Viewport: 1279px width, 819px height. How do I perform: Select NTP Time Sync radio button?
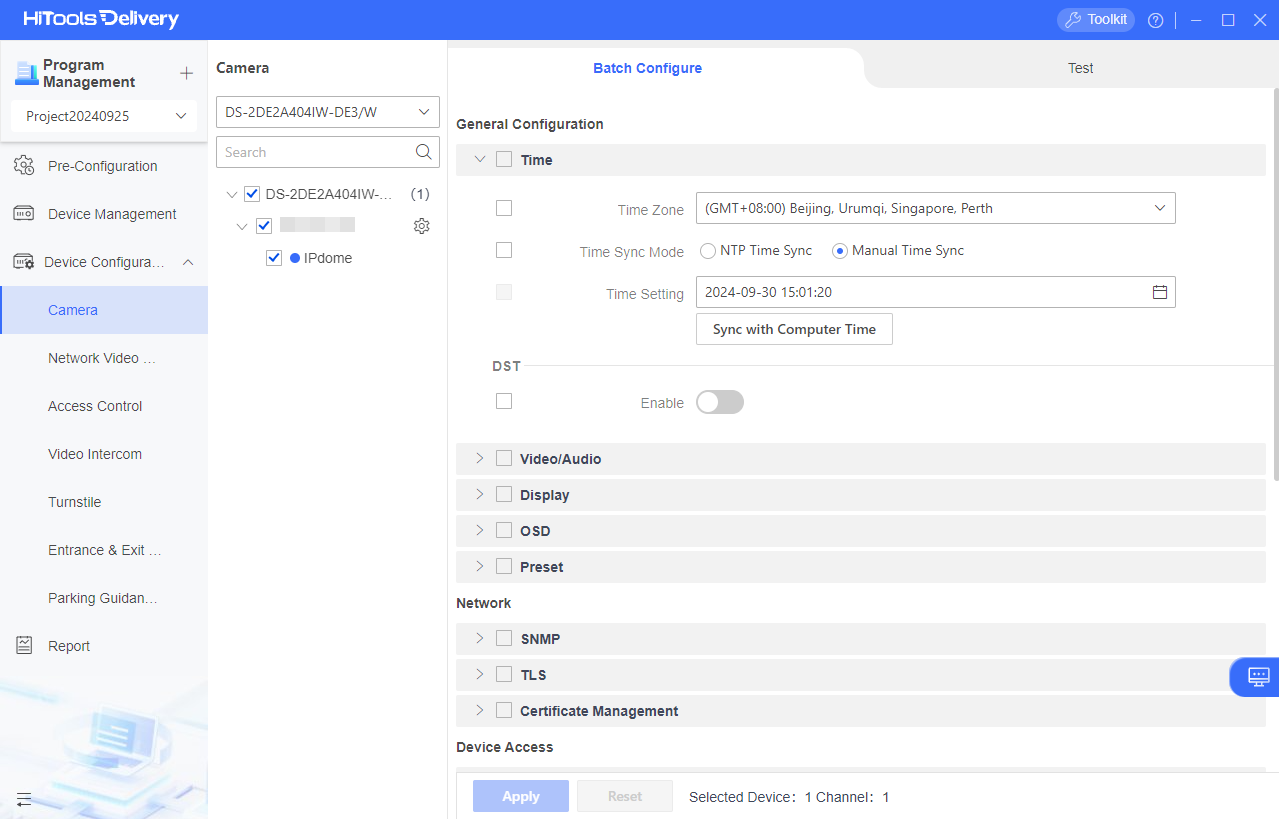(708, 251)
